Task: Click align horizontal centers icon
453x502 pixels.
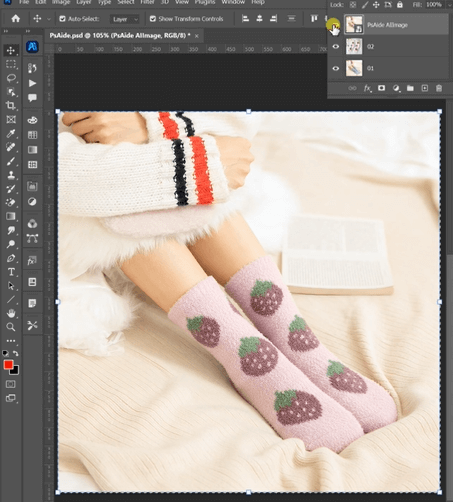Action: click(259, 19)
